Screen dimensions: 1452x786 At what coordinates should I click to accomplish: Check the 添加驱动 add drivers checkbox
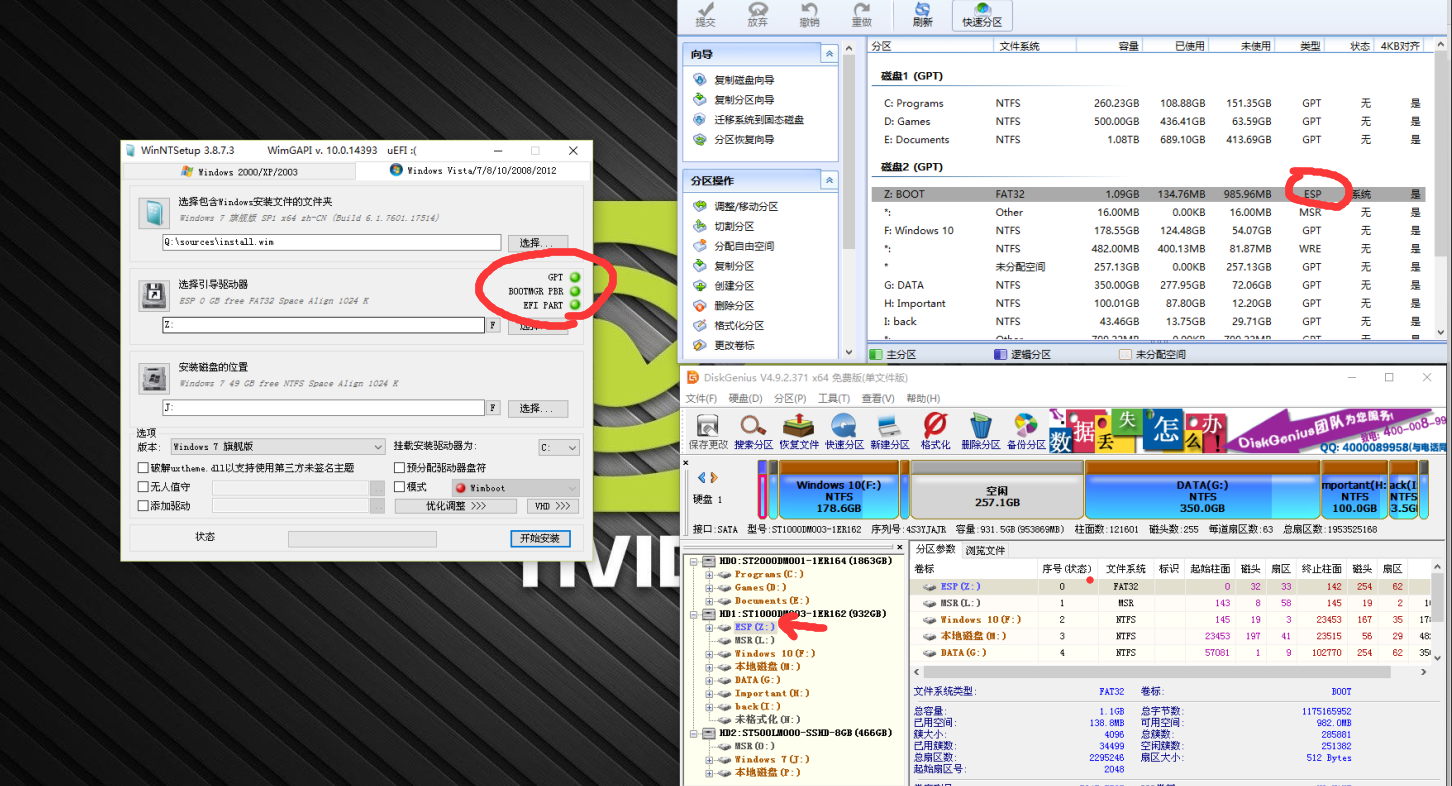coord(143,506)
